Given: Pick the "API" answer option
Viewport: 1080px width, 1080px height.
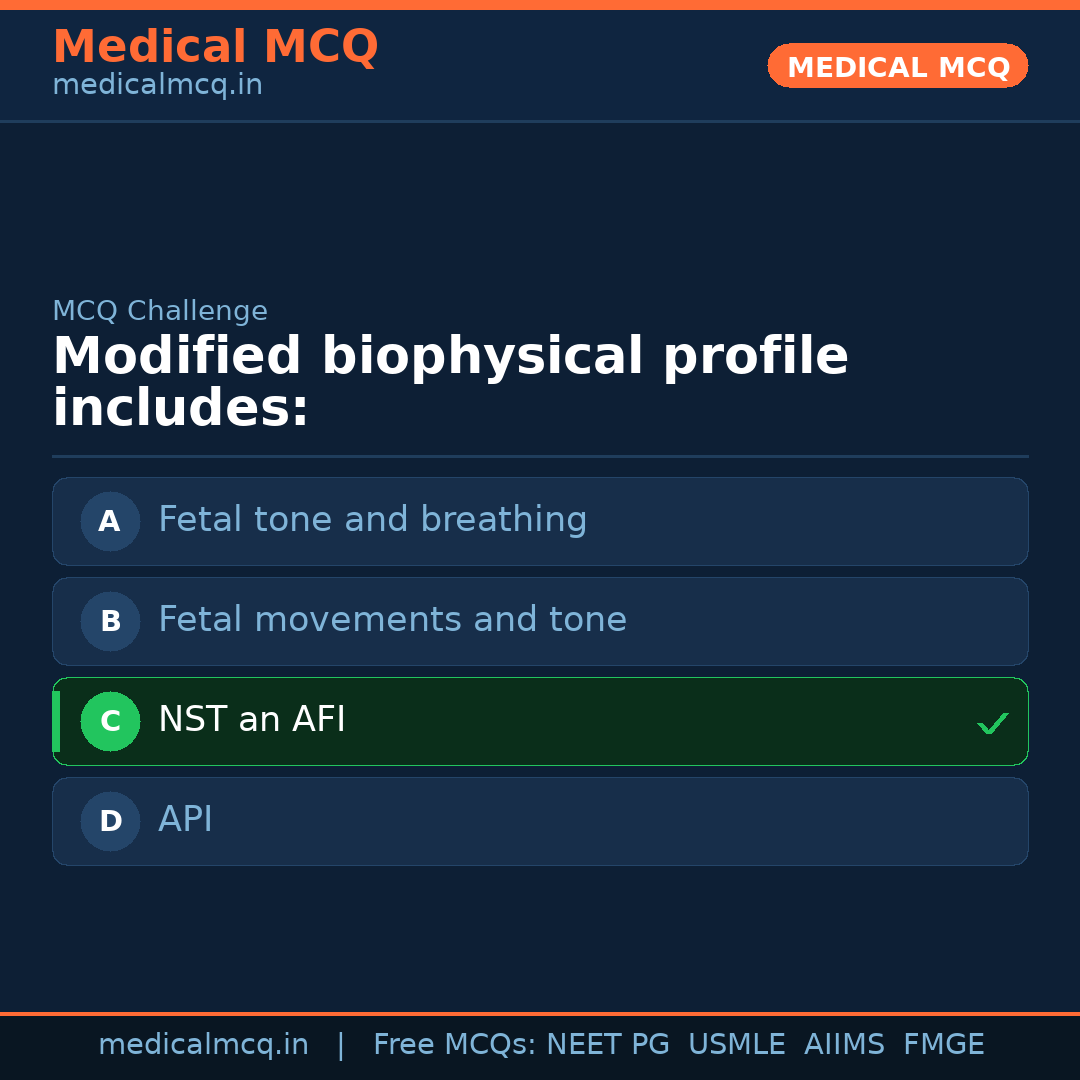Looking at the screenshot, I should 186,820.
